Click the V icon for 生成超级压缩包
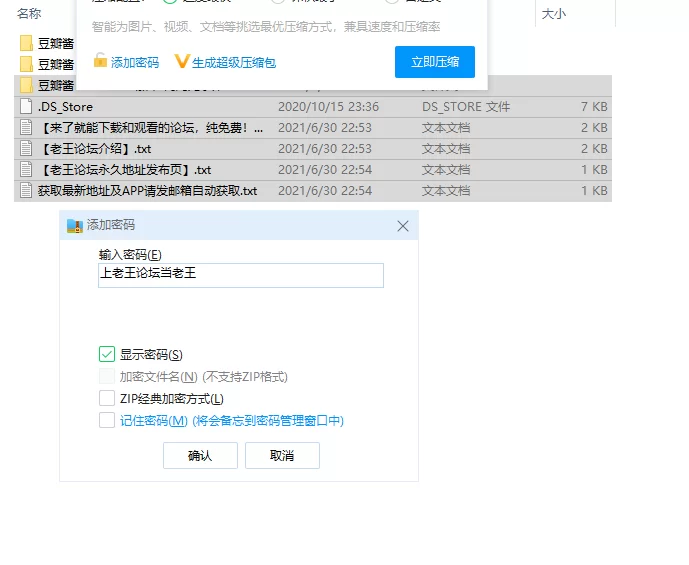 [x=181, y=61]
